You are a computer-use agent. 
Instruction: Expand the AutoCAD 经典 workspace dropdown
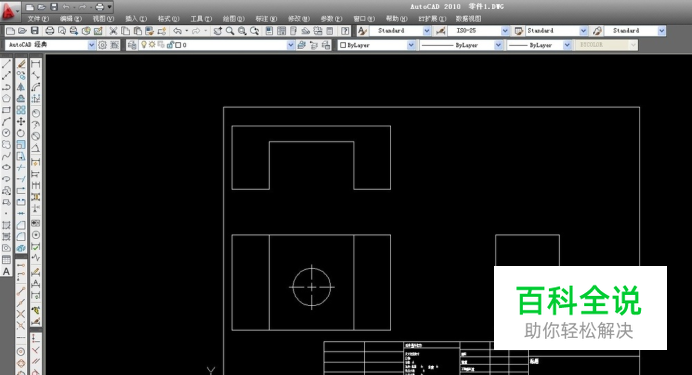[91, 45]
